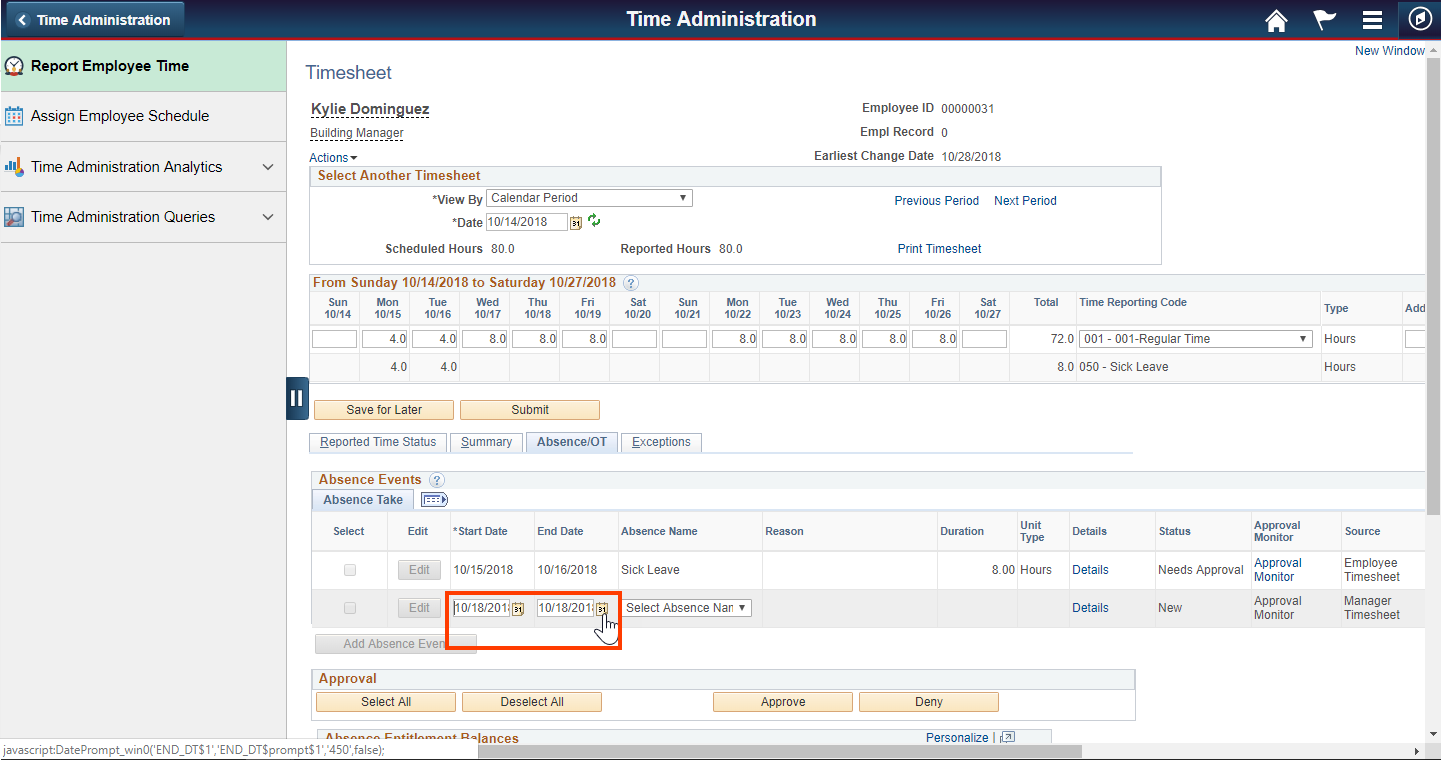This screenshot has width=1441, height=760.
Task: Go to the Home icon
Action: coord(1276,19)
